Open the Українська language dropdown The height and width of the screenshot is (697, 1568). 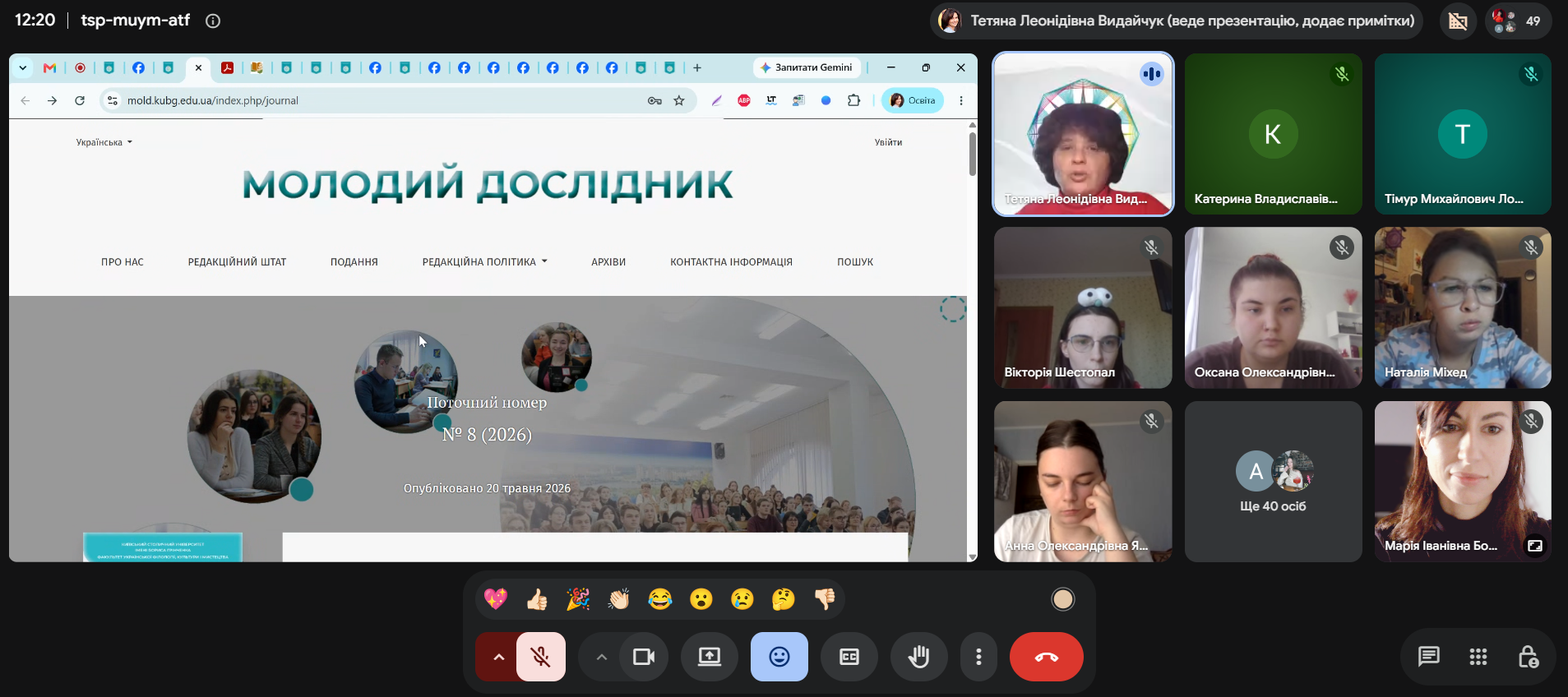tap(104, 142)
